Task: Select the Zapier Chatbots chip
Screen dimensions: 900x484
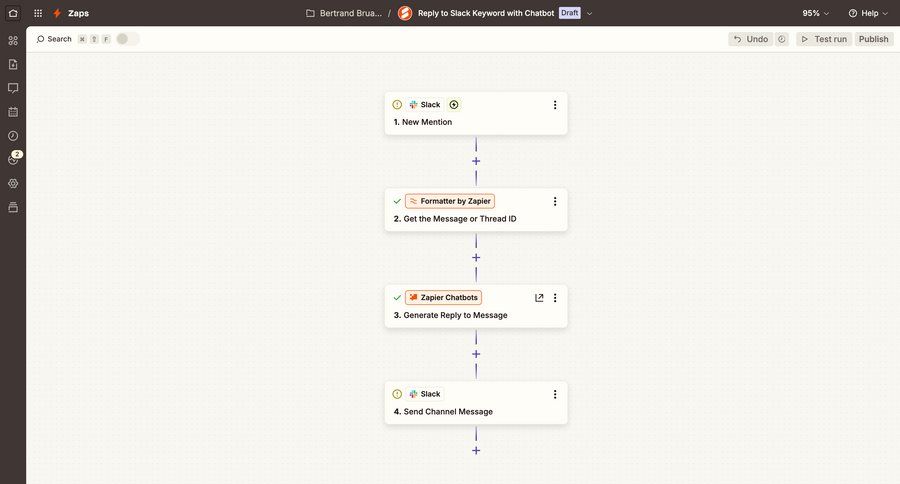Action: click(443, 297)
